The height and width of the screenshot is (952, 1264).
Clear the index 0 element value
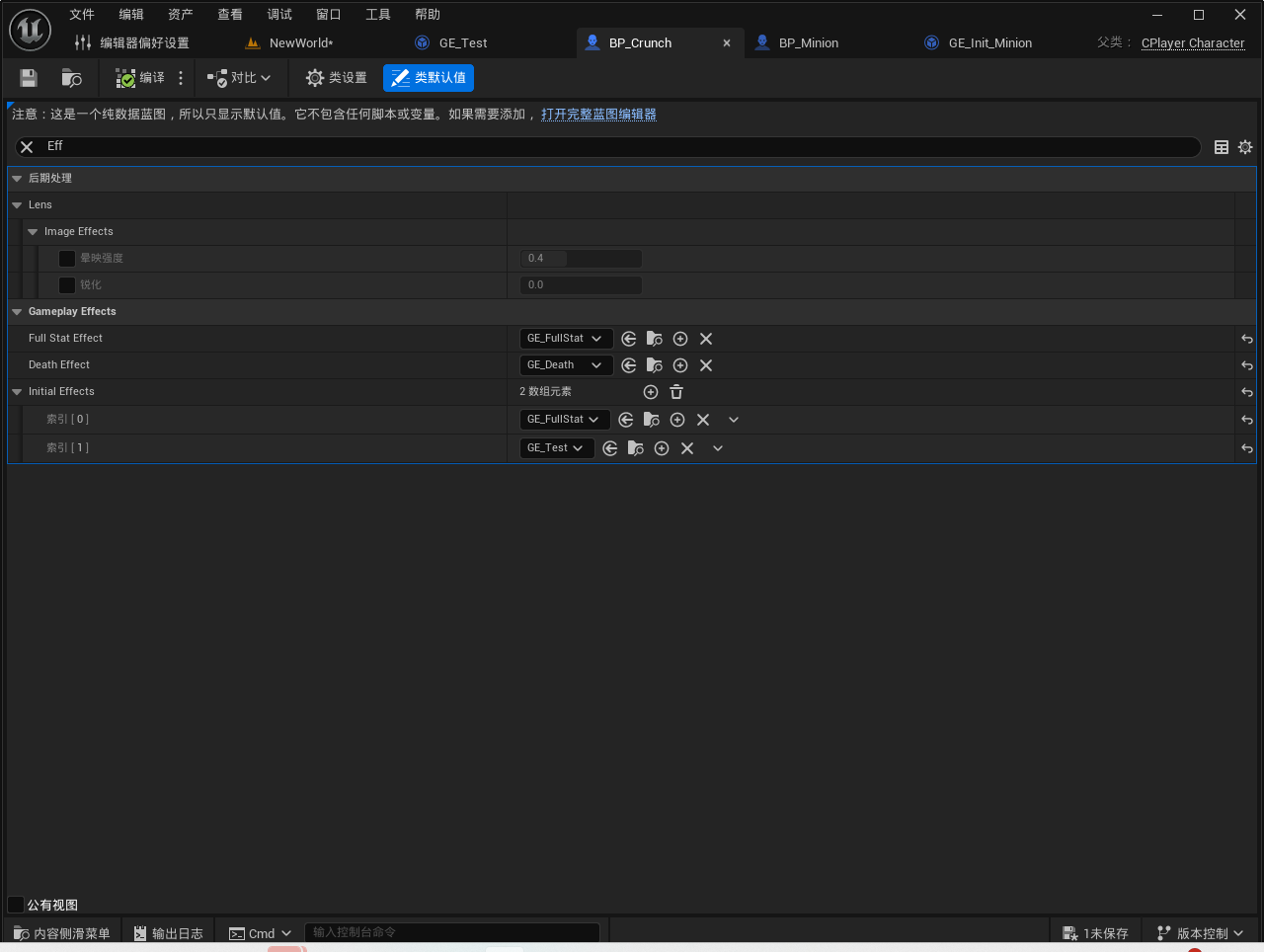703,420
